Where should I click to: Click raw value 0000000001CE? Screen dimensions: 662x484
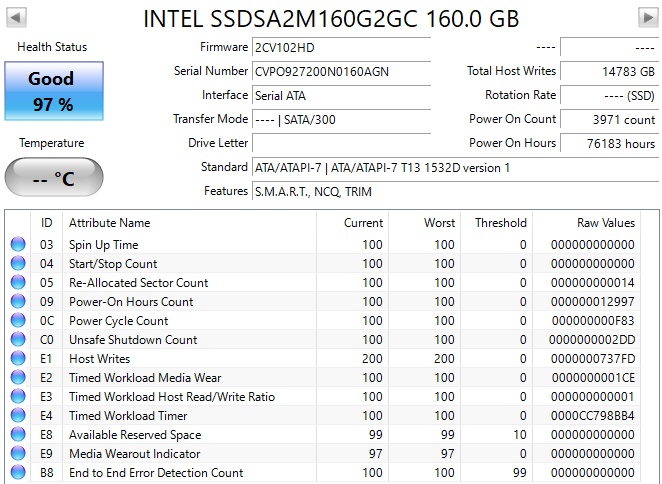pos(593,378)
